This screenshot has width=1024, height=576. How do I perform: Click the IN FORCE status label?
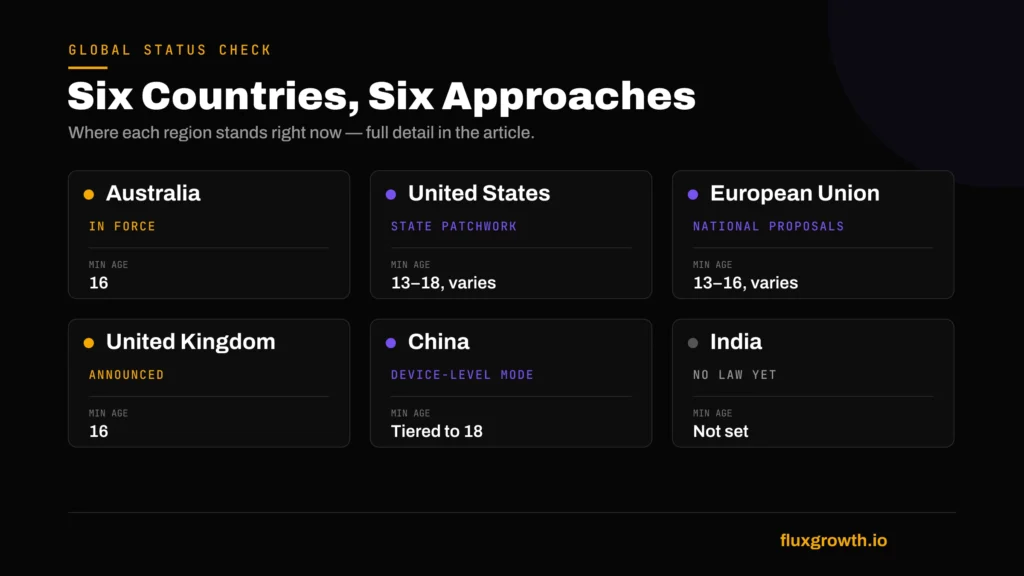pyautogui.click(x=122, y=227)
